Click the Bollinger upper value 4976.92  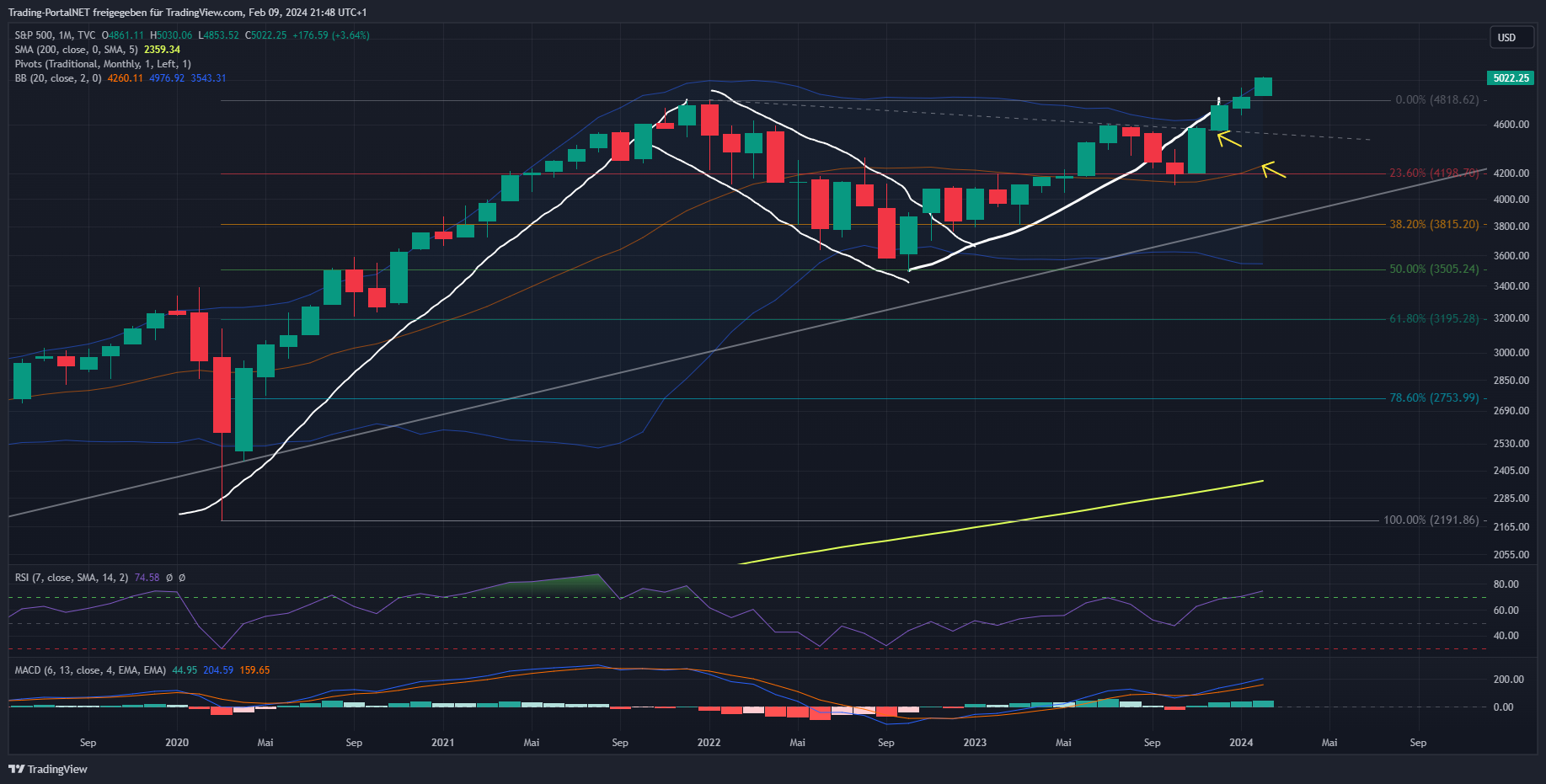pos(167,78)
